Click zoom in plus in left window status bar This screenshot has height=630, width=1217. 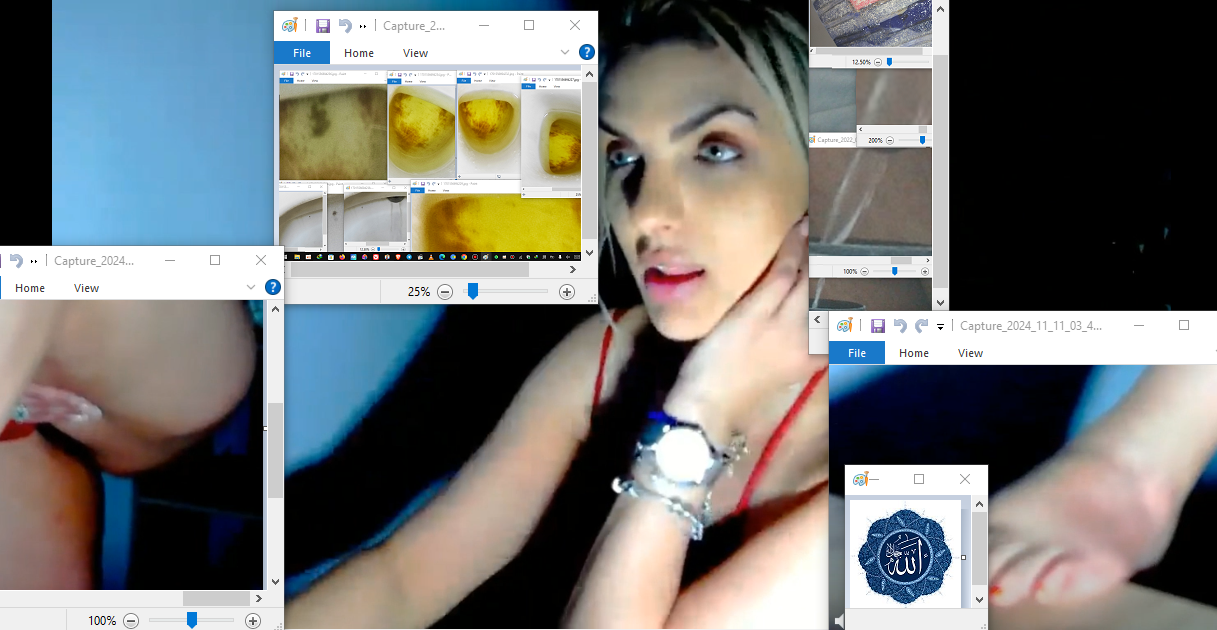253,621
